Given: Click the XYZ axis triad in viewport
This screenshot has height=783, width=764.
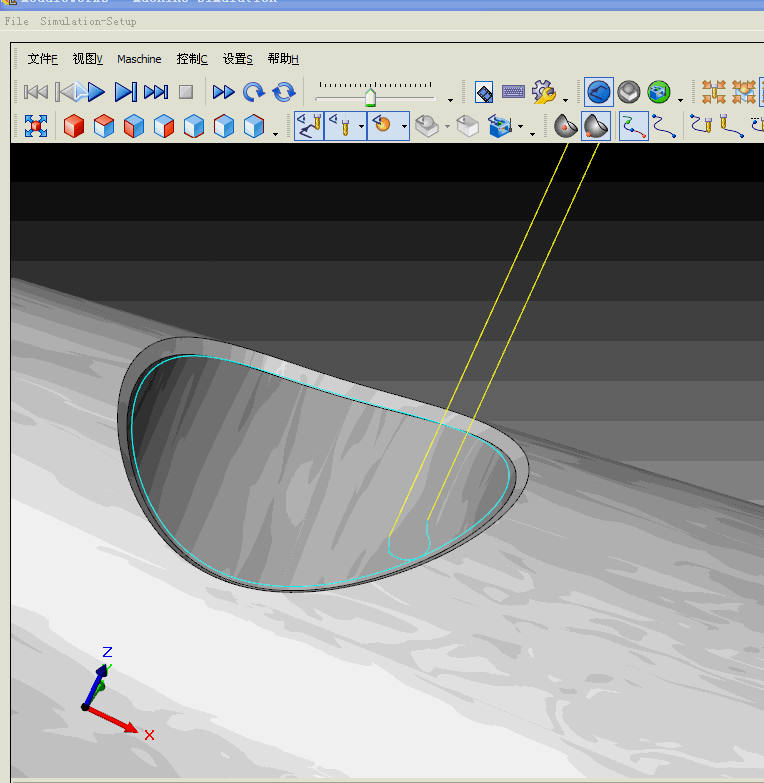Looking at the screenshot, I should [117, 694].
